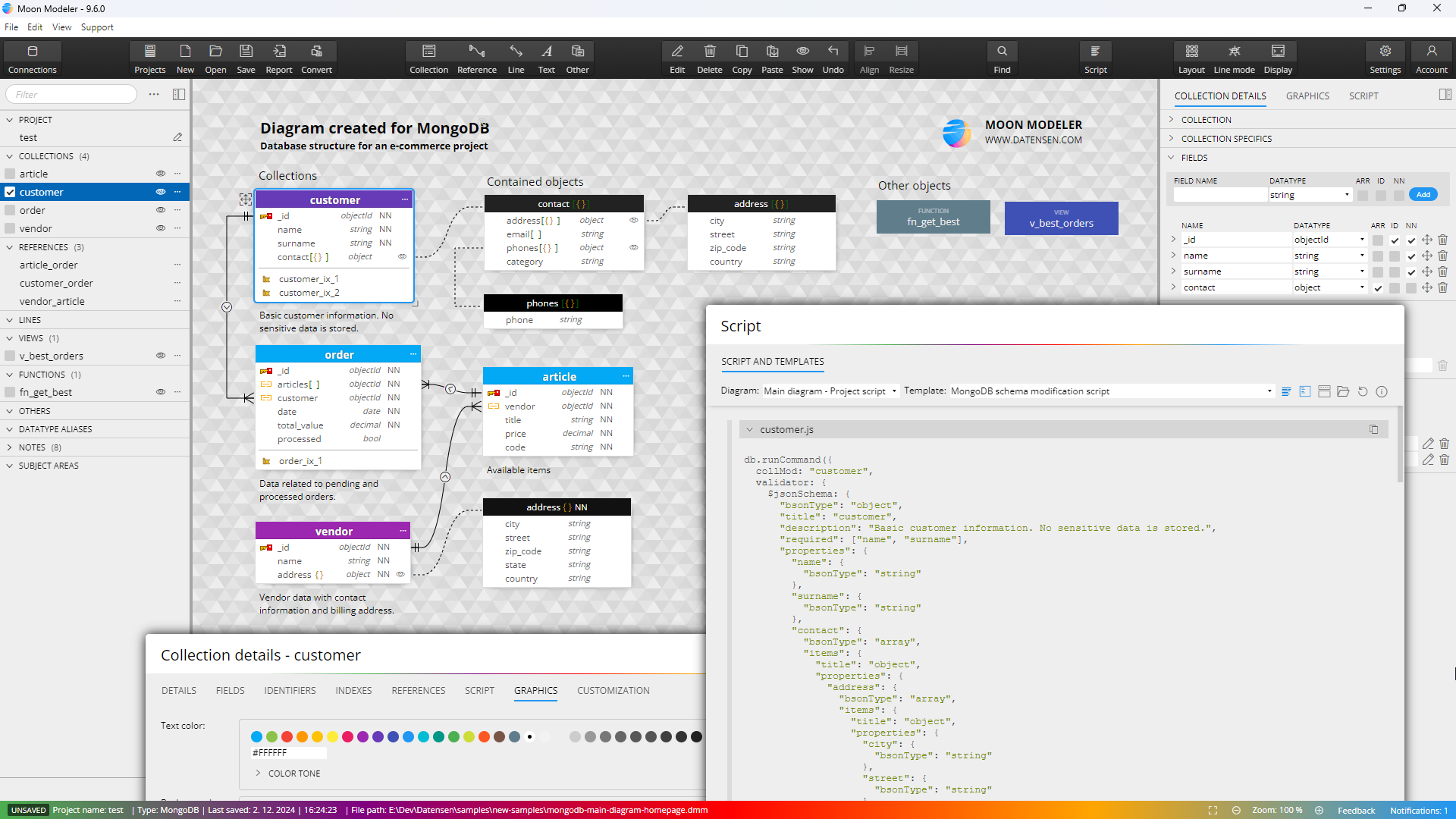Viewport: 1456px width, 819px height.
Task: Click the Add field button
Action: coord(1423,195)
